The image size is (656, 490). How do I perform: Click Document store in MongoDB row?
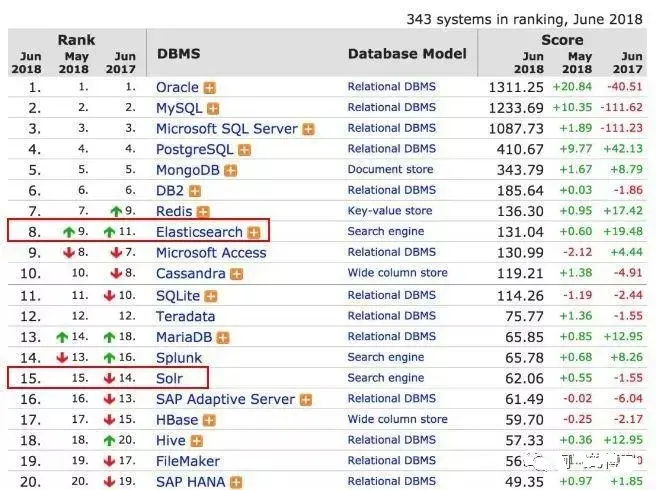click(x=390, y=169)
